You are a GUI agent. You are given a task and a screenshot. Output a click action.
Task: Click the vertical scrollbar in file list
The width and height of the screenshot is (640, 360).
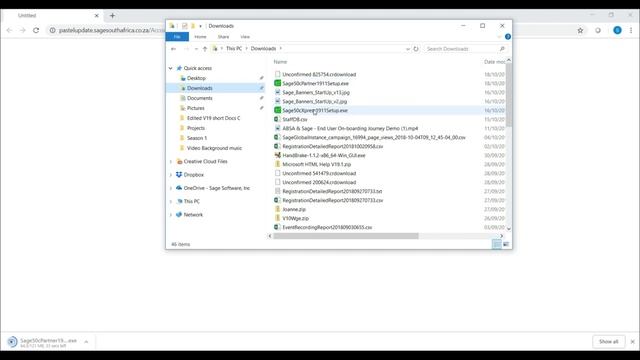[x=509, y=95]
